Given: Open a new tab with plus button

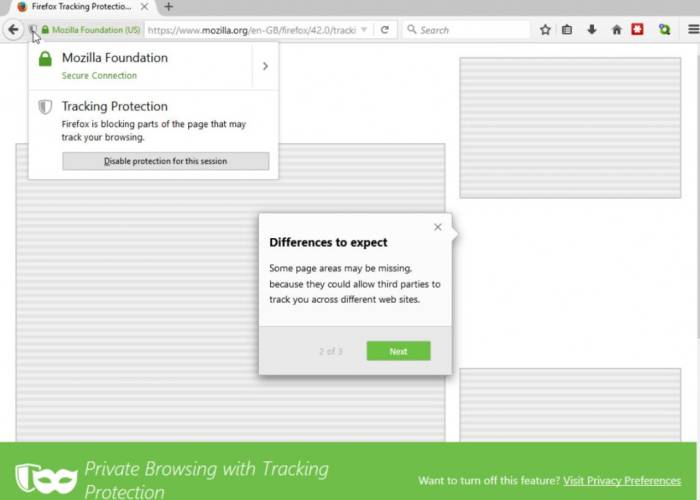Looking at the screenshot, I should coord(168,7).
